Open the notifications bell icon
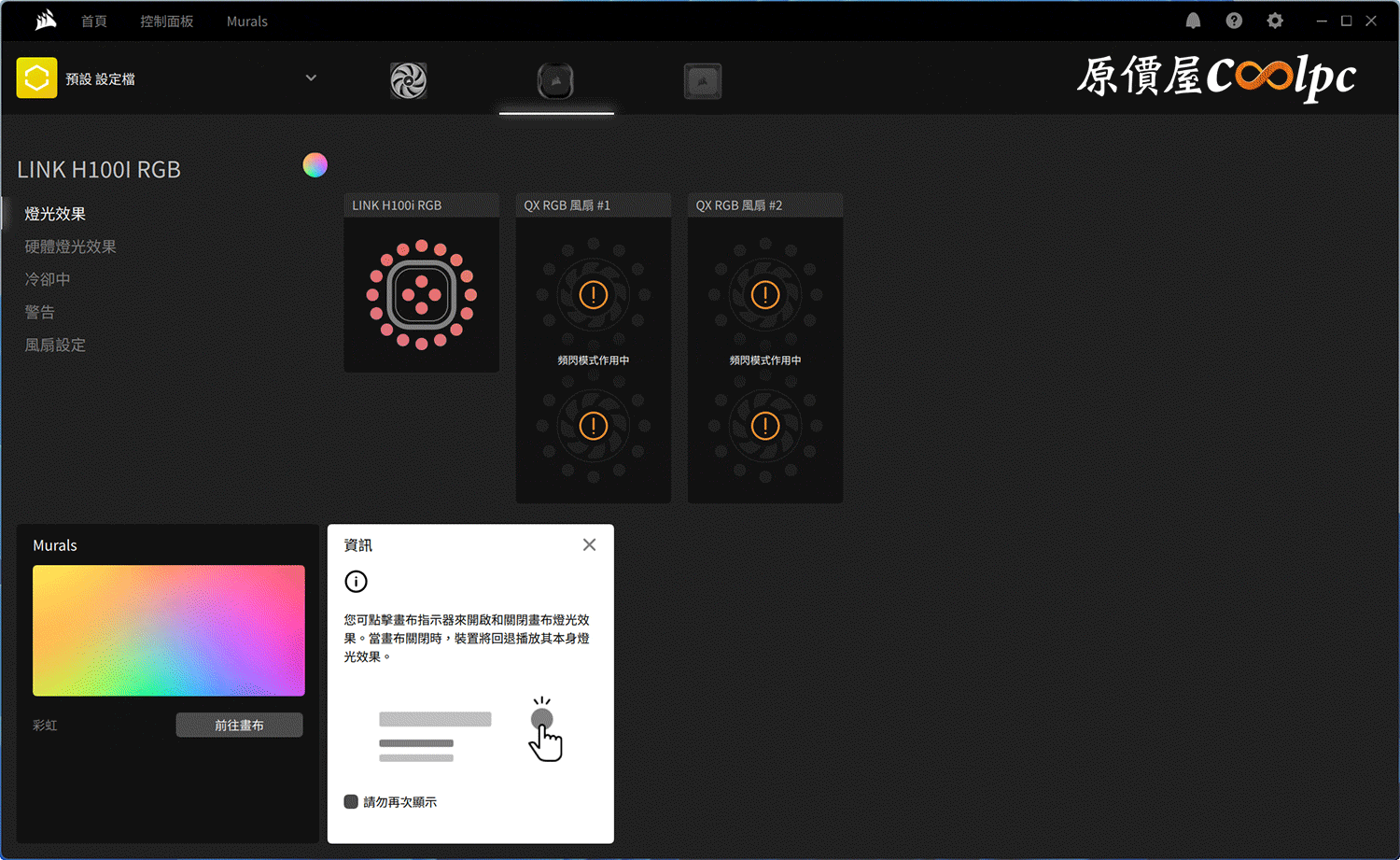The image size is (1400, 860). 1193,21
